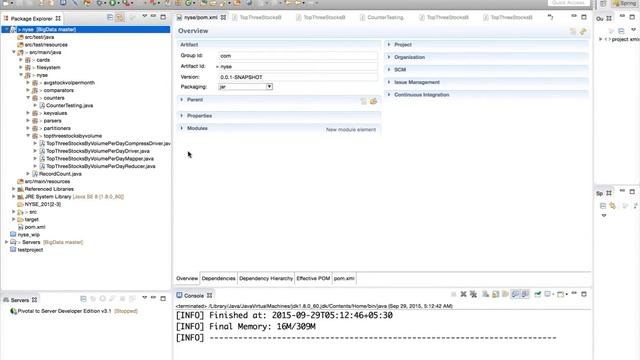Expand the Project section
This screenshot has height=360, width=640.
pyautogui.click(x=389, y=44)
